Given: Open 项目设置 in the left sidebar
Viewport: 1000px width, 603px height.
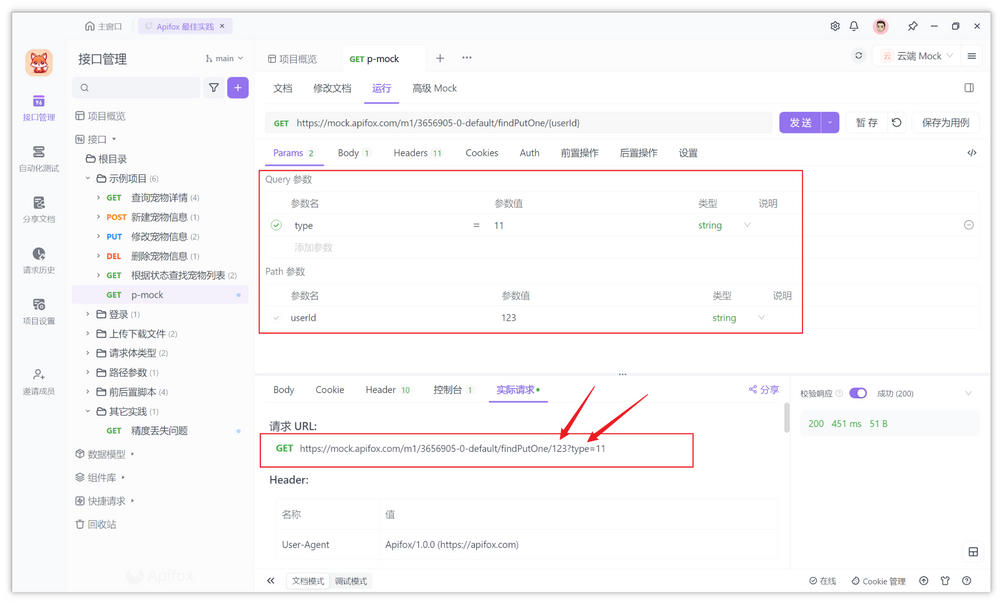Looking at the screenshot, I should pyautogui.click(x=39, y=311).
